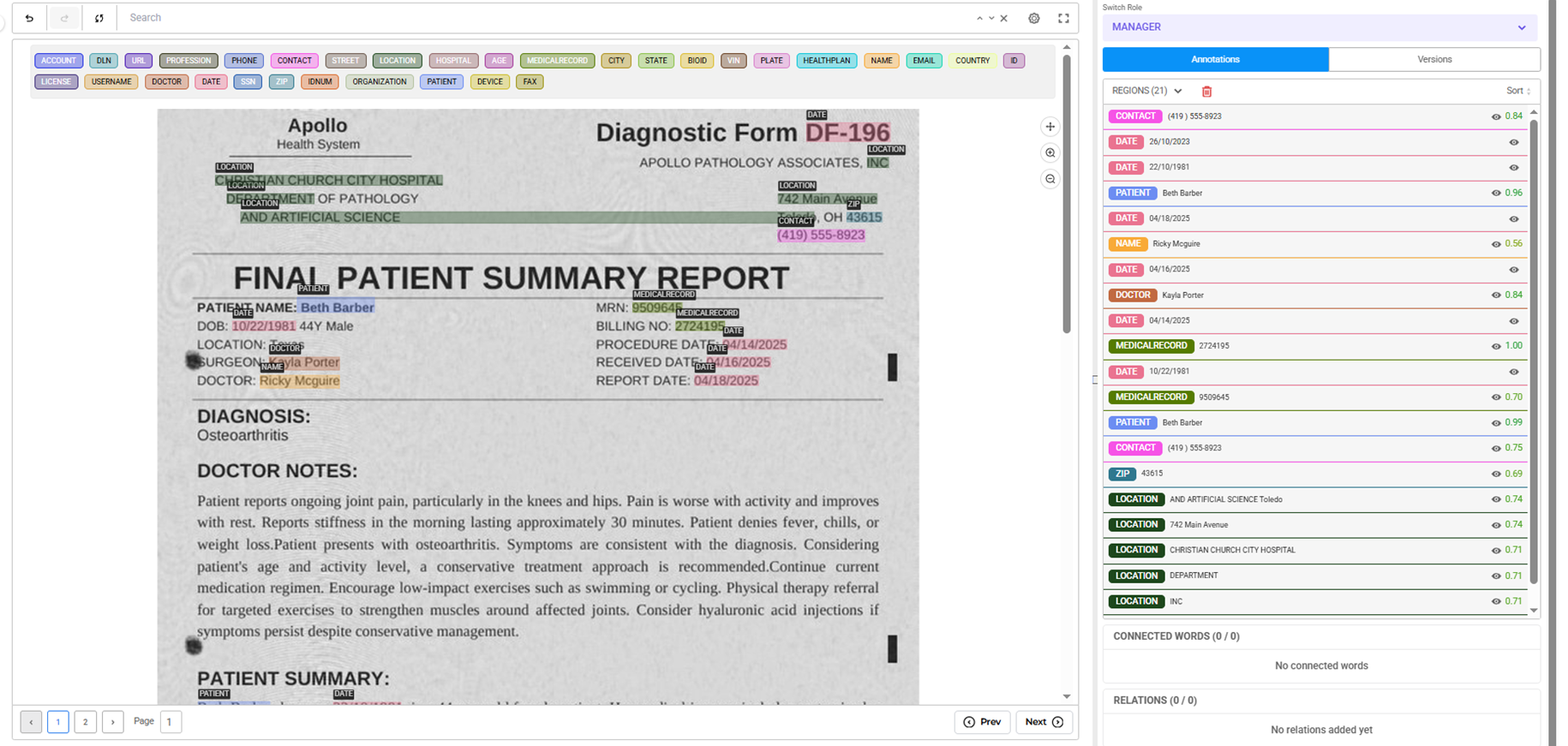
Task: Click the undo arrow icon
Action: [x=29, y=18]
